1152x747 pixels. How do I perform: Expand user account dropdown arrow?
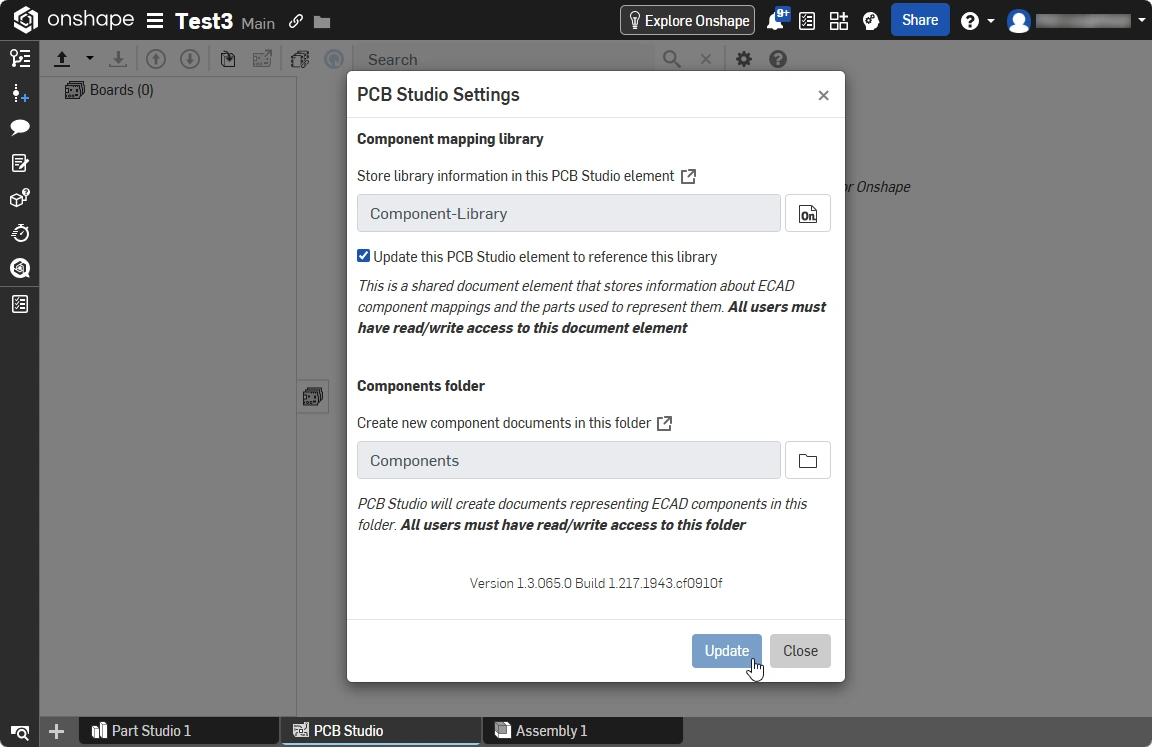coord(1142,21)
